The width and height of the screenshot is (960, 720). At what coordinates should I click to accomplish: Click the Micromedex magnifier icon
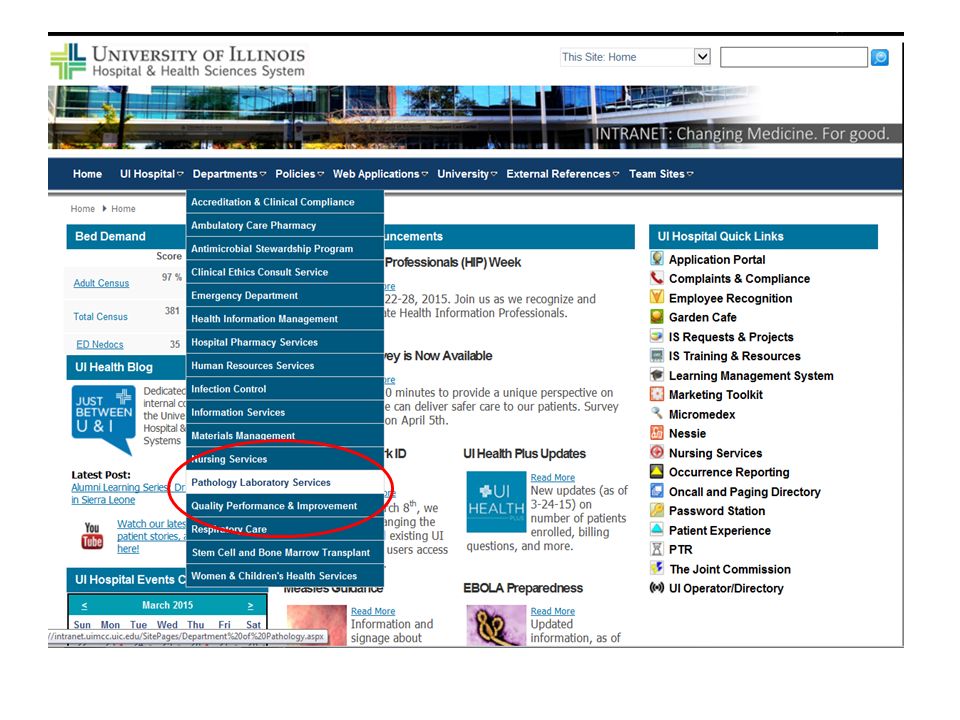(x=657, y=413)
